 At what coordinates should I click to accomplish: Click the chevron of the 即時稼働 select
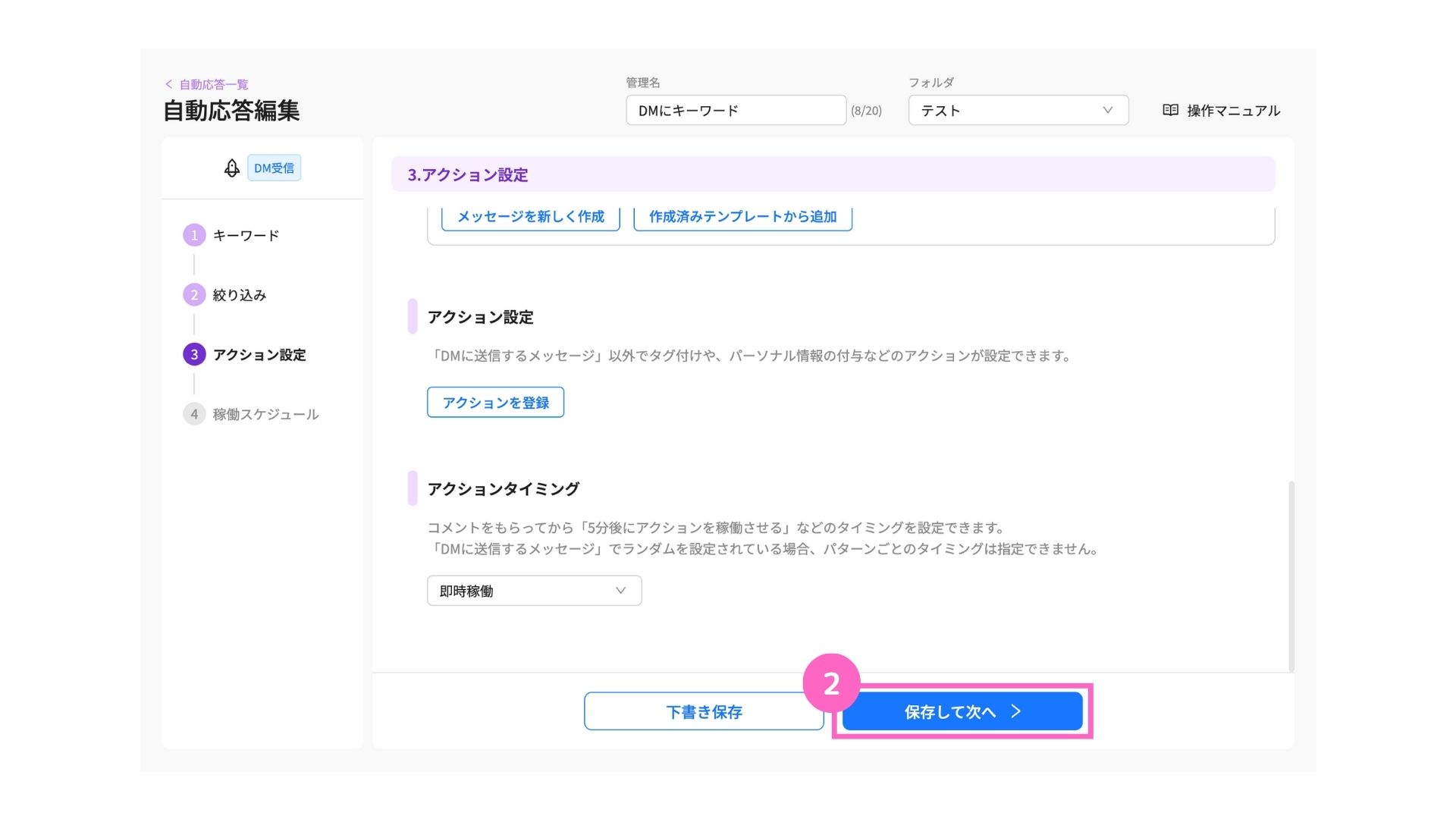coord(620,591)
